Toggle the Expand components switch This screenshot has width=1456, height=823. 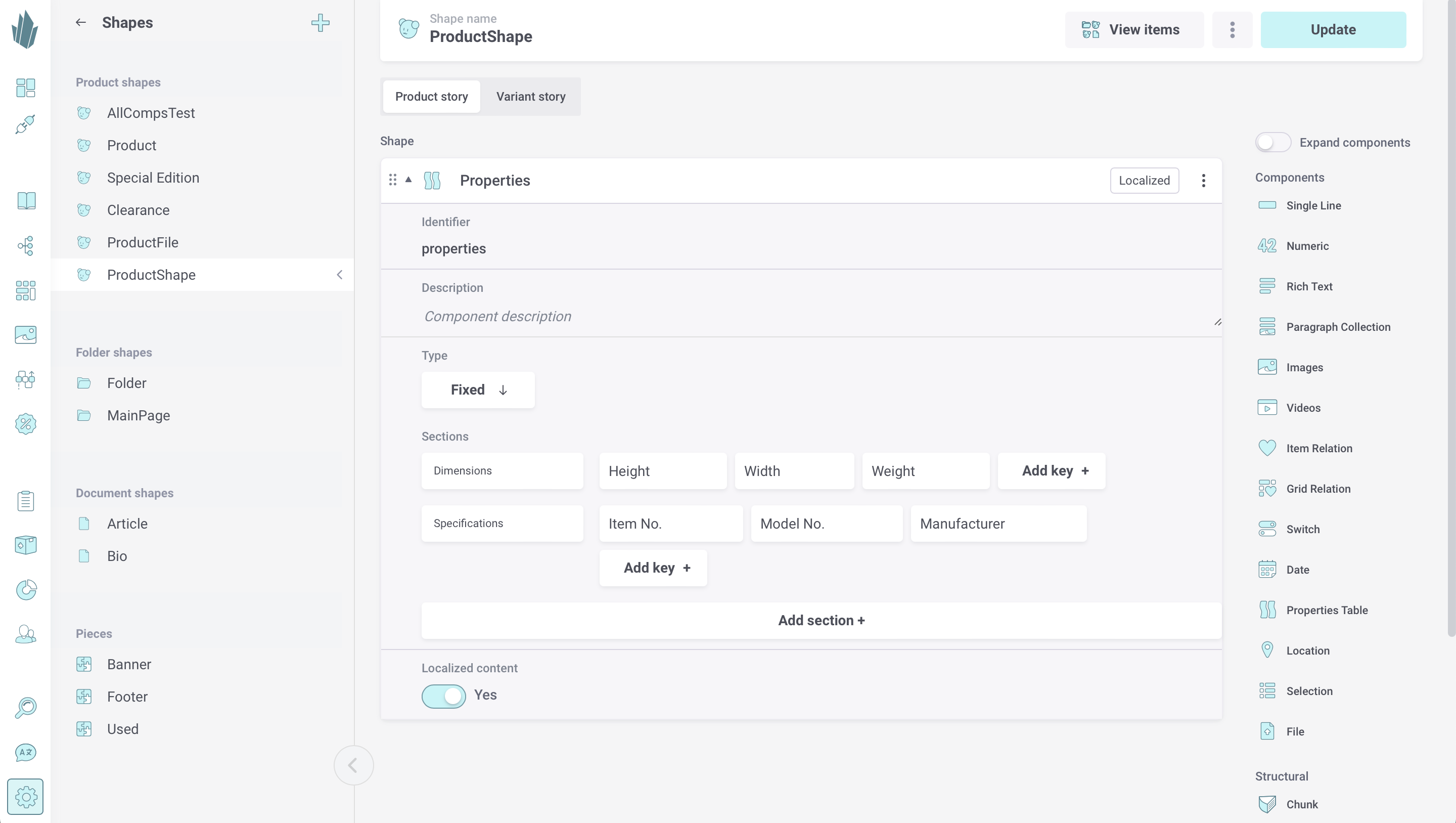(1273, 142)
